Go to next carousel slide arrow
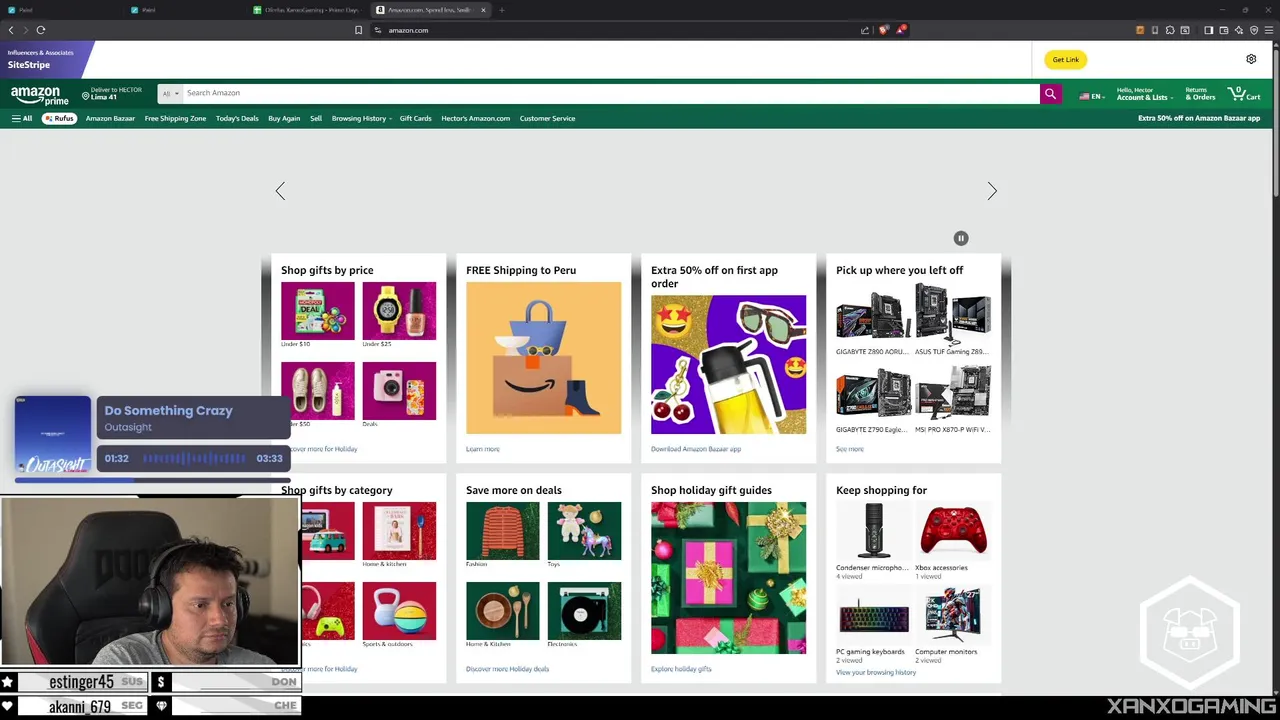This screenshot has height=720, width=1280. point(992,191)
